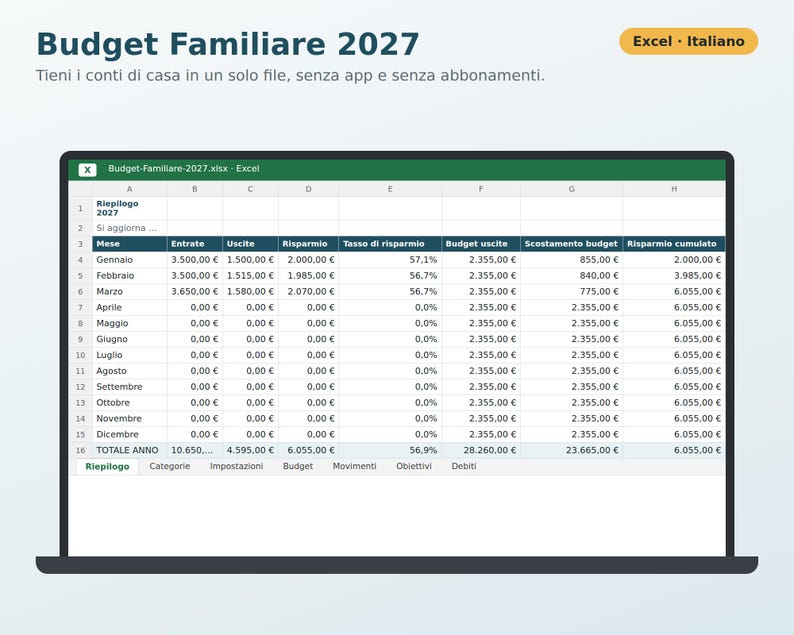Click Marzo's Risparmio value 2.070,00 €

point(308,292)
